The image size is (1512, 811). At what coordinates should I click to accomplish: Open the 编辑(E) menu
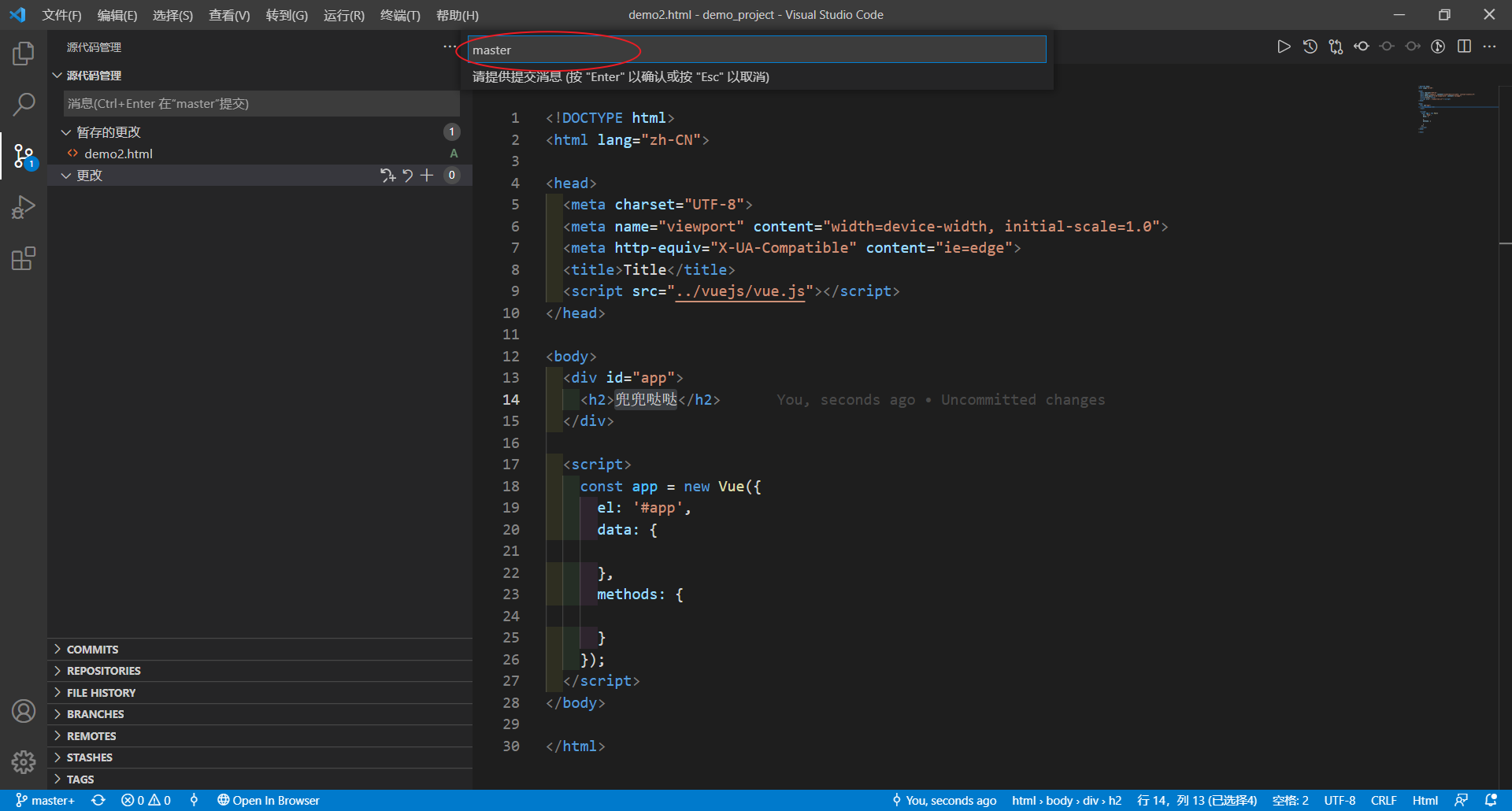[117, 15]
